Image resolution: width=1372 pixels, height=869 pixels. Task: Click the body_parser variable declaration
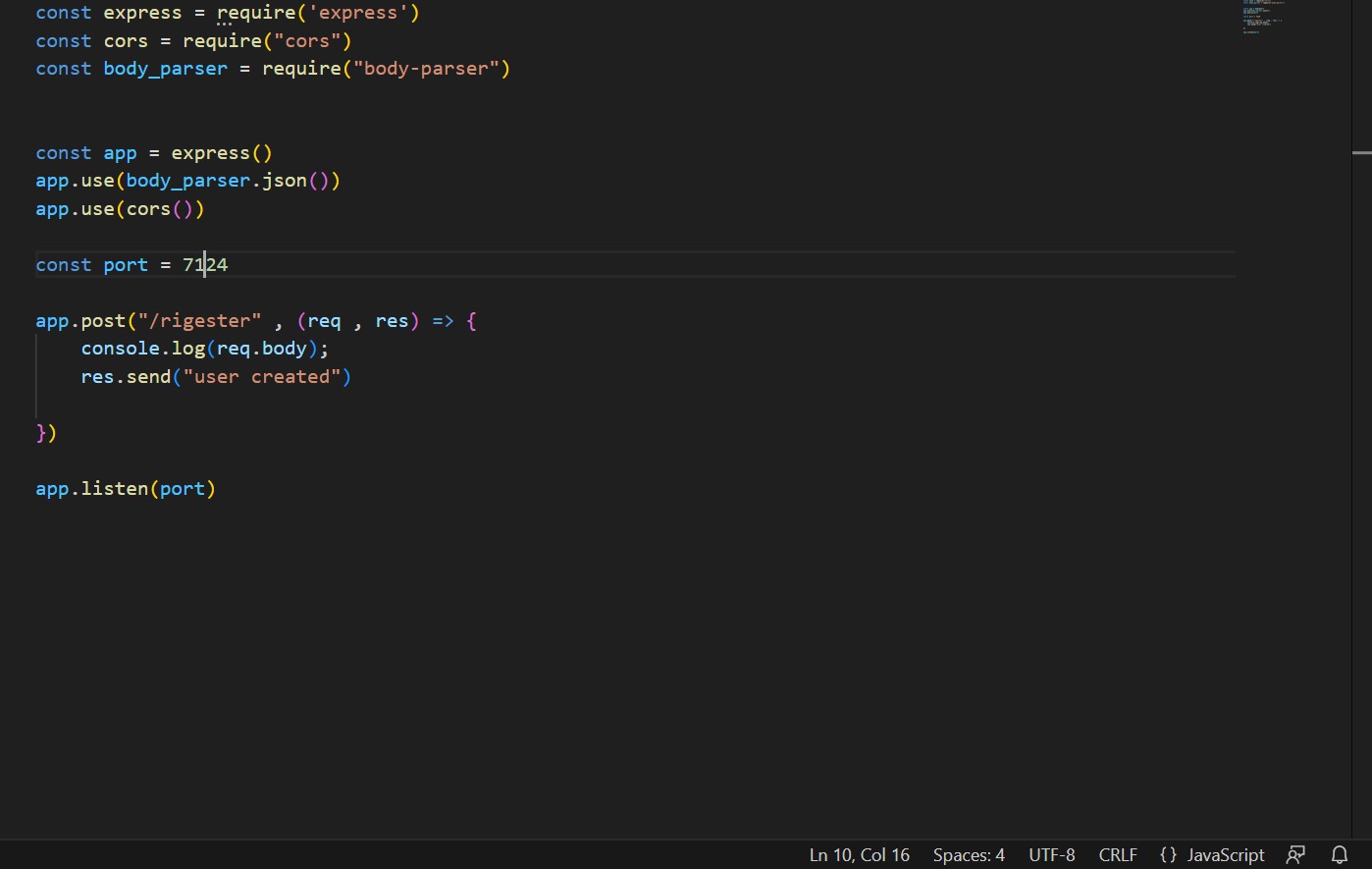click(165, 69)
